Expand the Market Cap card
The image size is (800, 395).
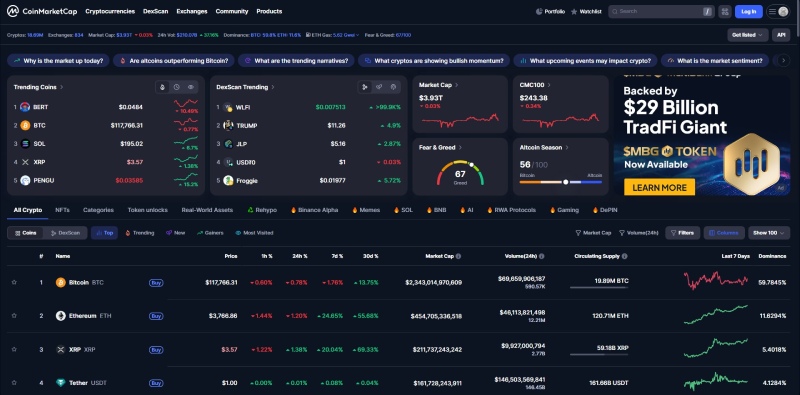tap(457, 85)
